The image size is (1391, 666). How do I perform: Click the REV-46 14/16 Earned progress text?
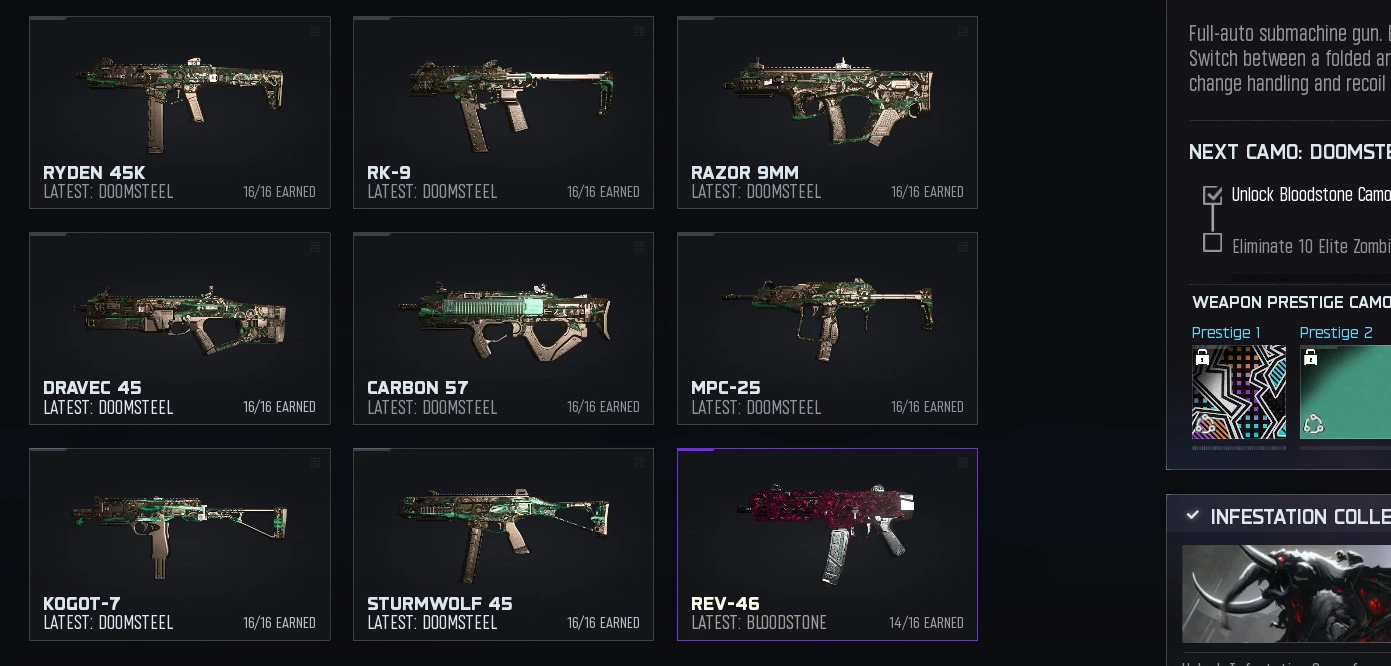point(926,623)
